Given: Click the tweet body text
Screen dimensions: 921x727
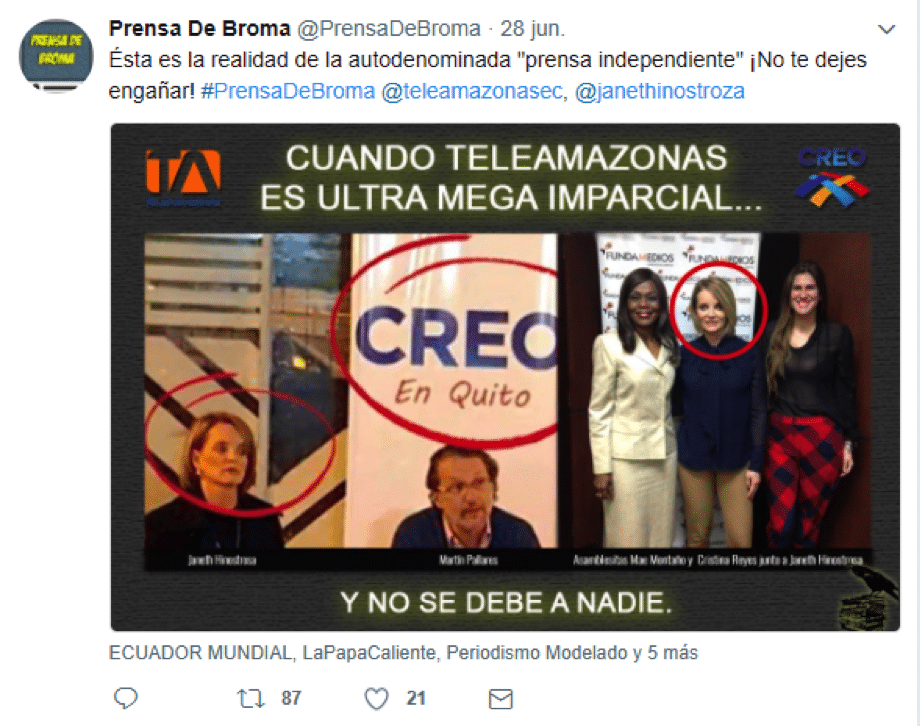Looking at the screenshot, I should coord(488,75).
